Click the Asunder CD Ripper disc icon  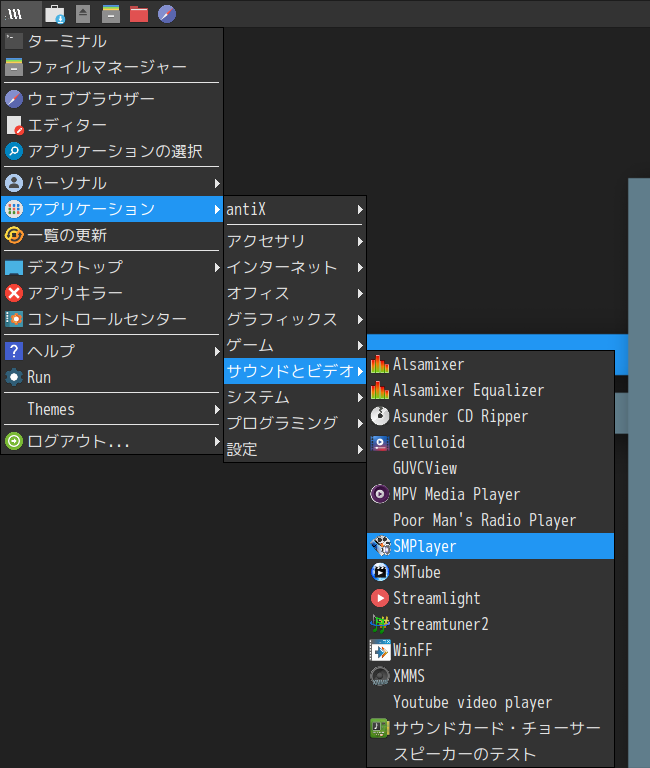pyautogui.click(x=380, y=416)
